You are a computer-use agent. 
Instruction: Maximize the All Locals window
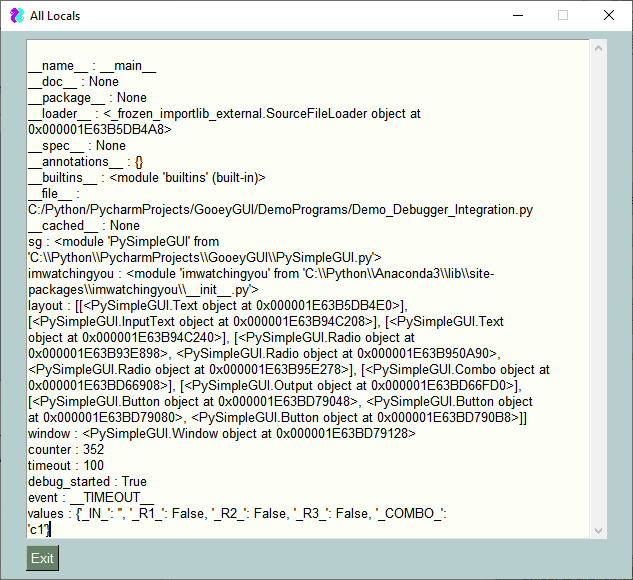563,15
